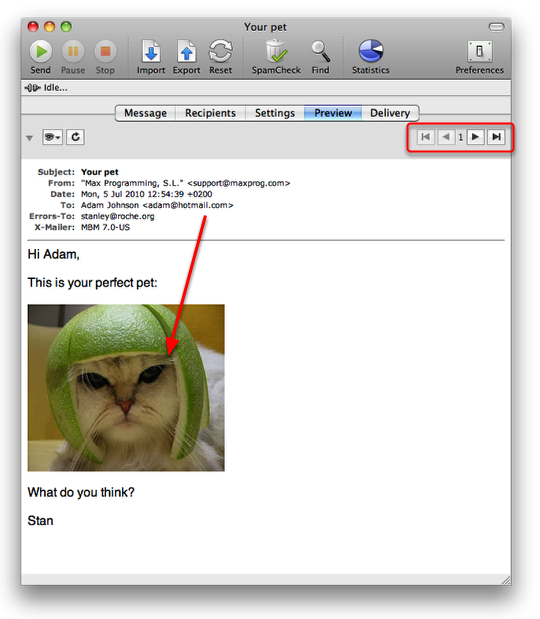
Task: Collapse the header disclosure triangle
Action: coord(30,138)
